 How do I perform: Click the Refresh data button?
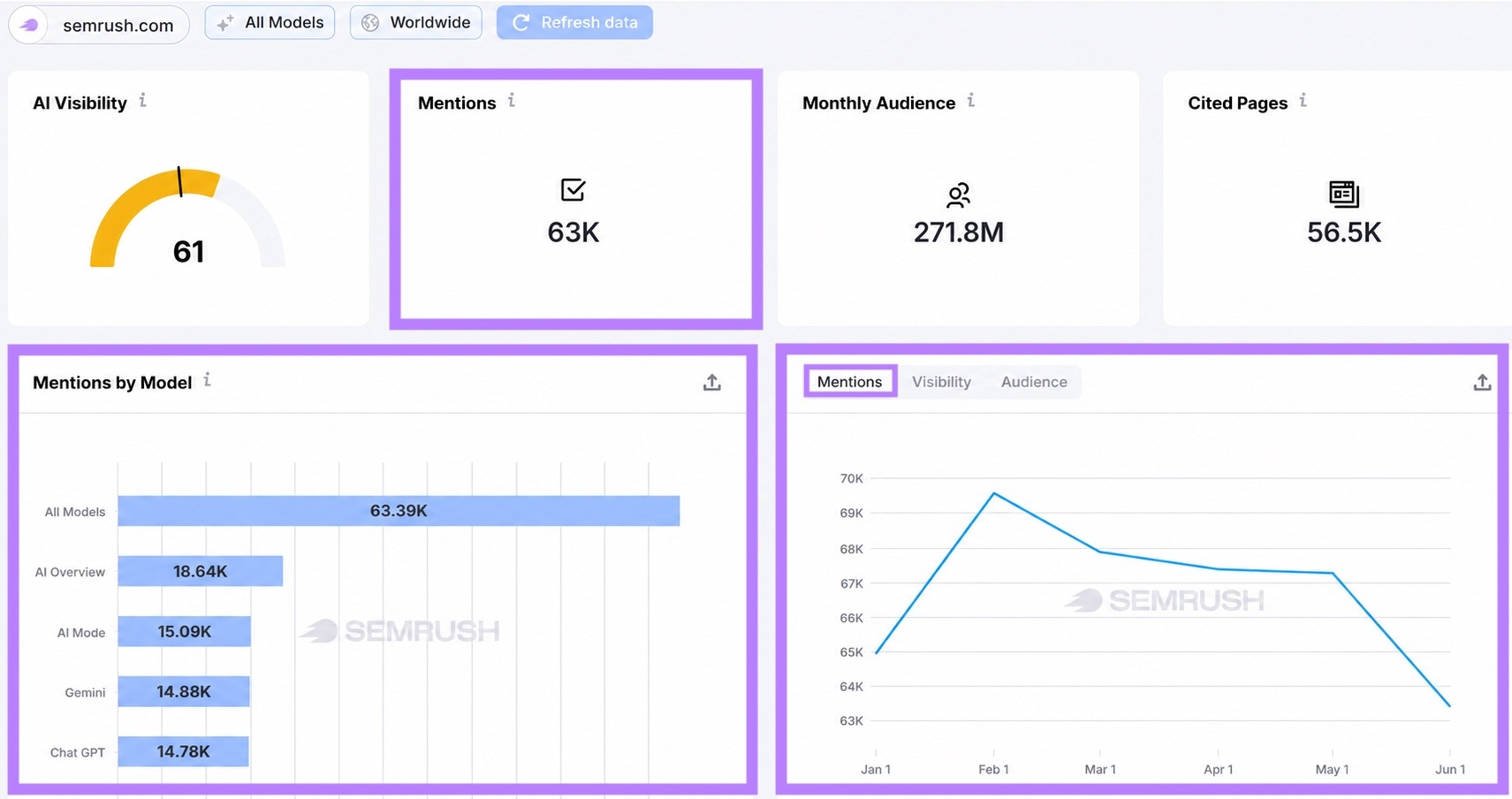coord(574,22)
